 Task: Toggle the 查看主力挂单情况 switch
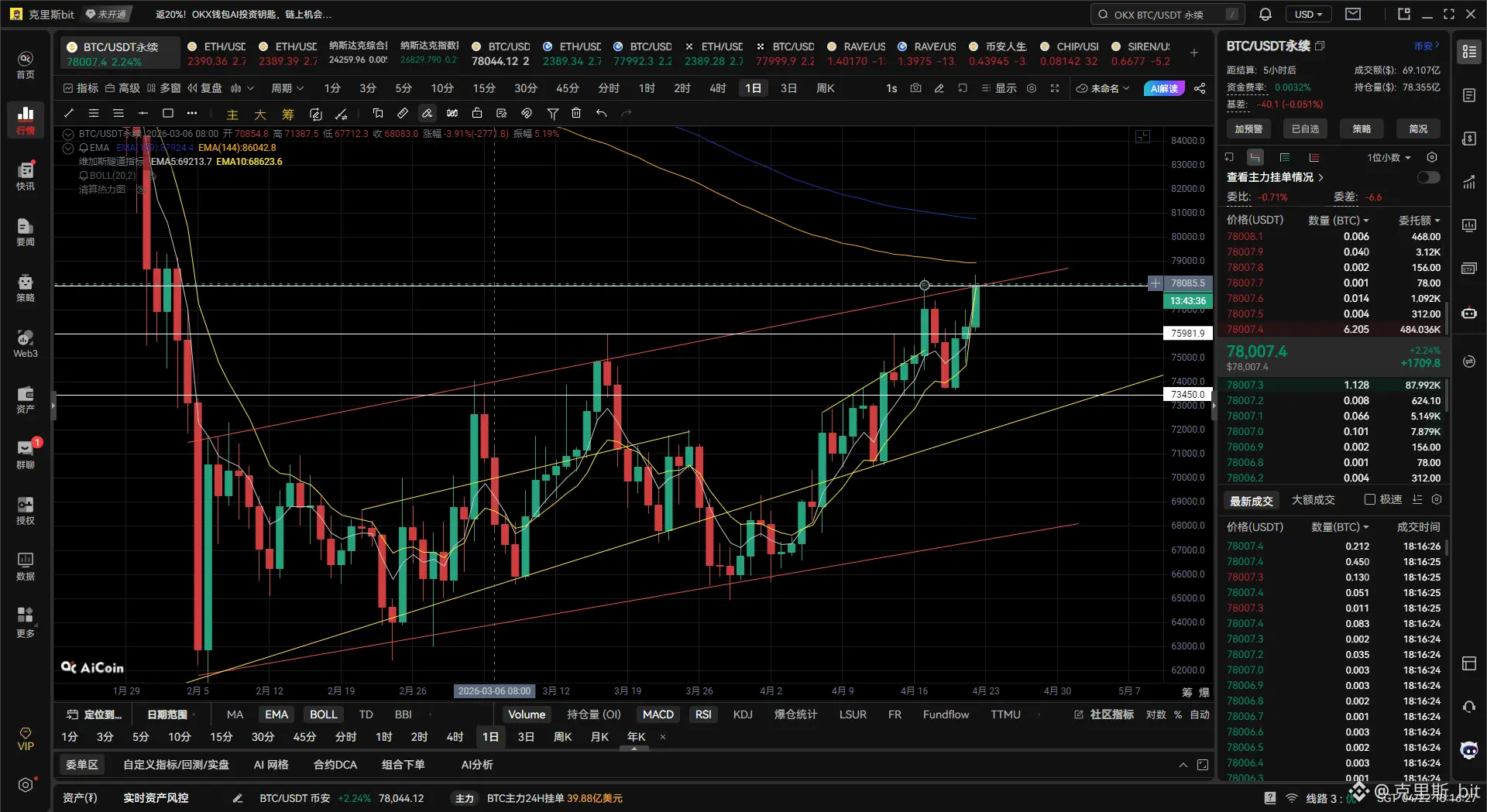[1428, 177]
